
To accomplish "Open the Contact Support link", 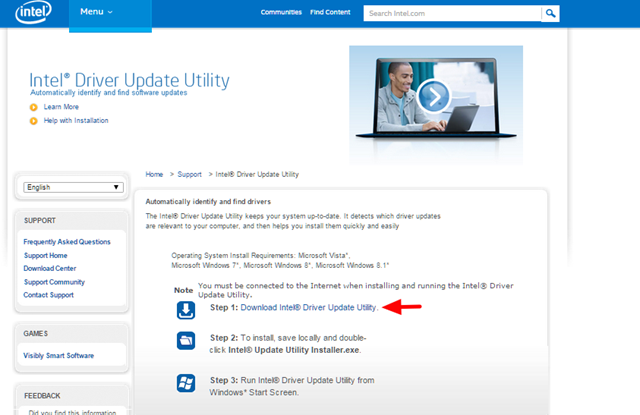I will tap(49, 295).
